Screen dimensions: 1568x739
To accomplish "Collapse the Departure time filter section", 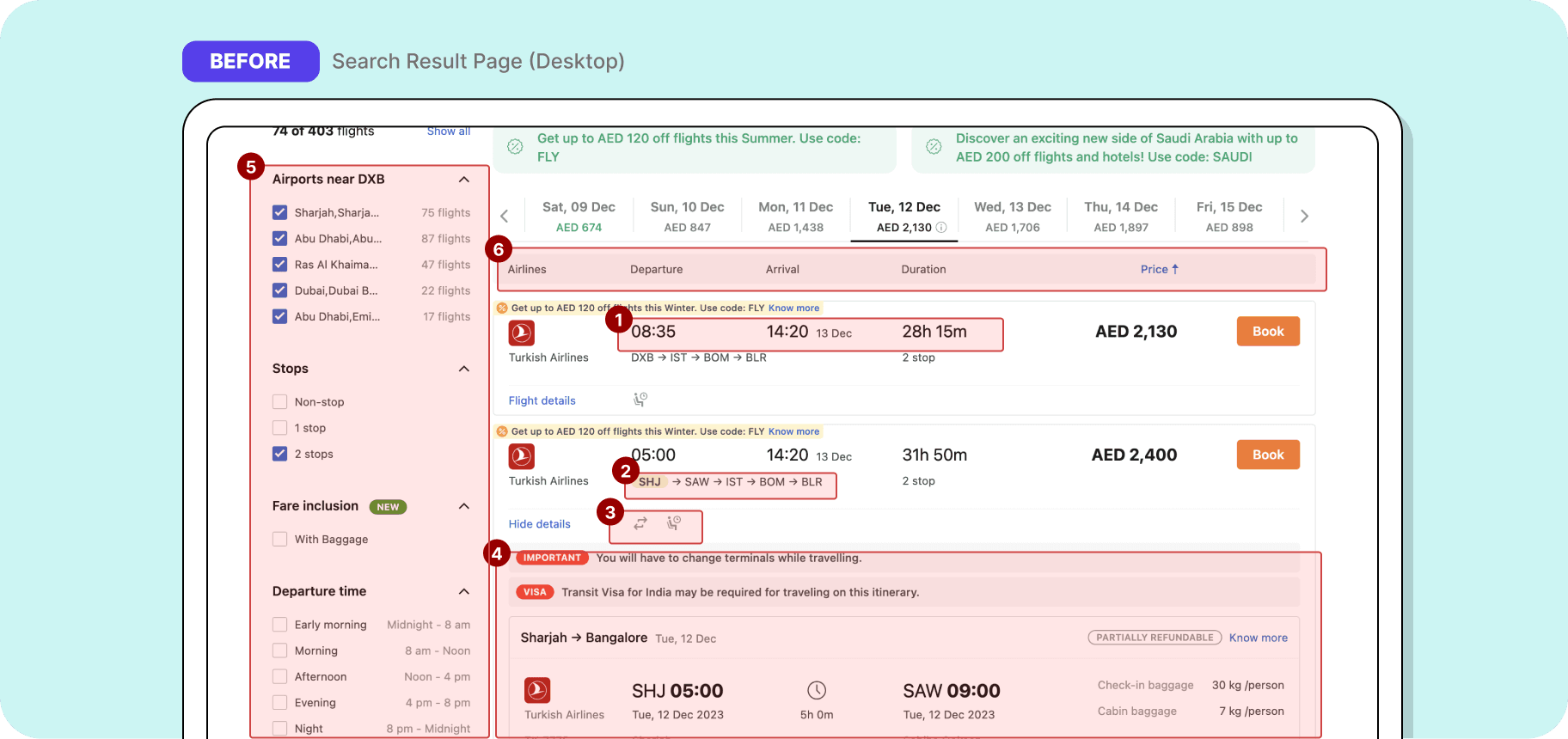I will (464, 591).
